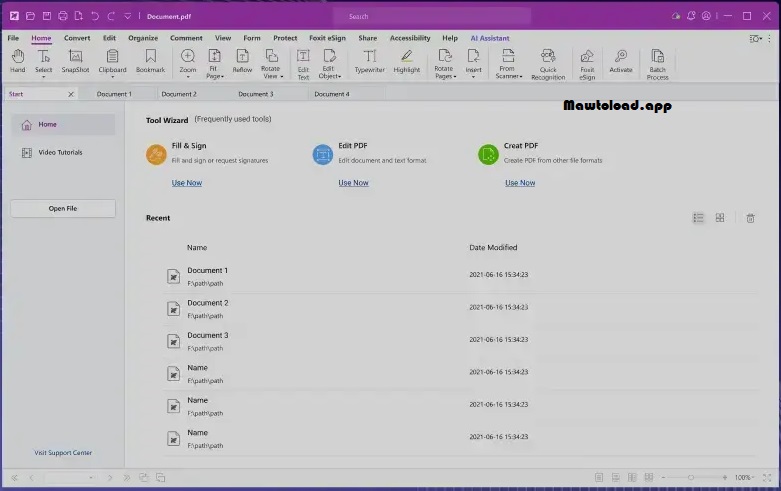Image resolution: width=781 pixels, height=491 pixels.
Task: Click the Search field in title bar
Action: click(x=432, y=16)
